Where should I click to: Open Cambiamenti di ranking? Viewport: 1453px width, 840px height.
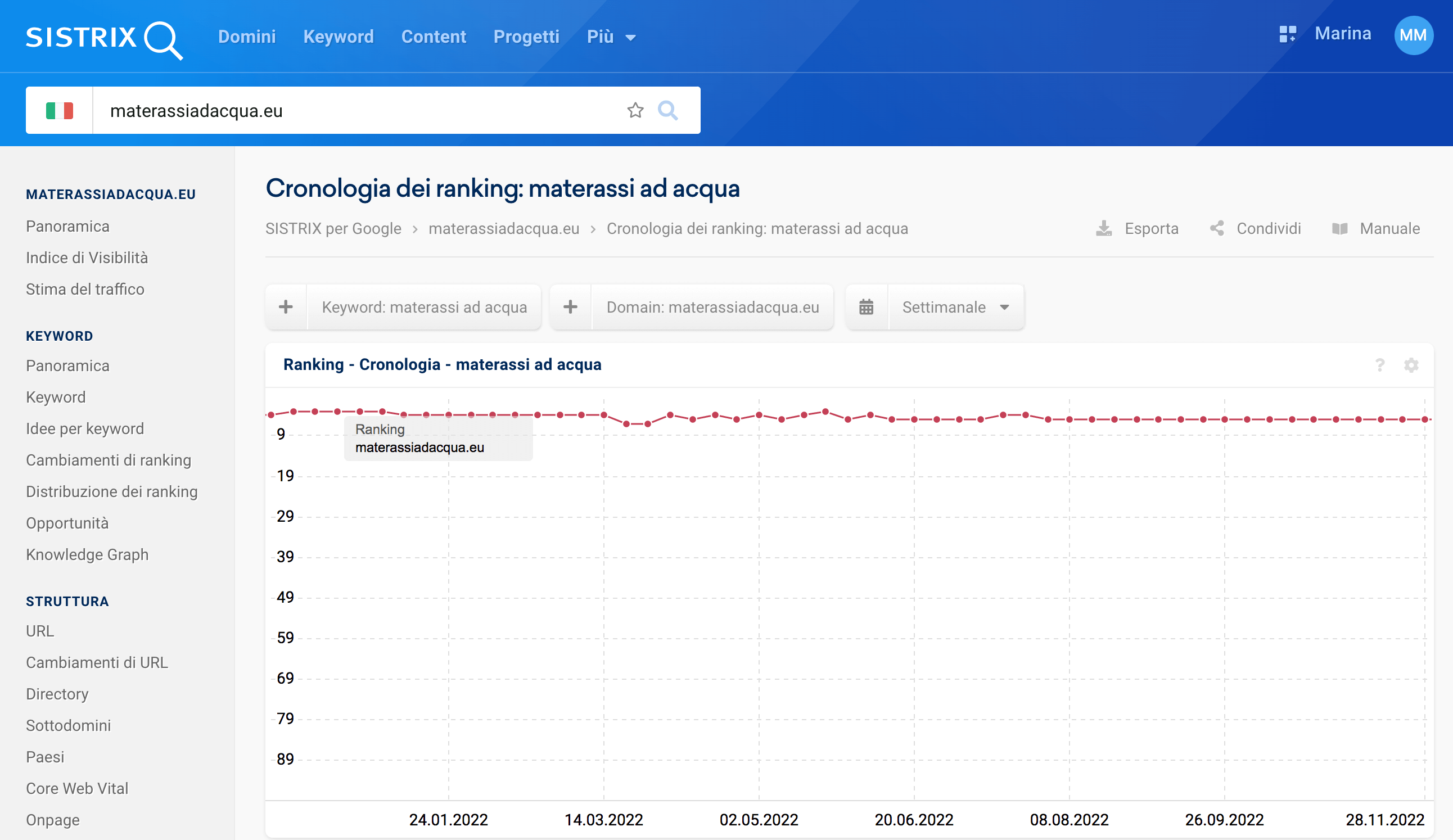(109, 460)
